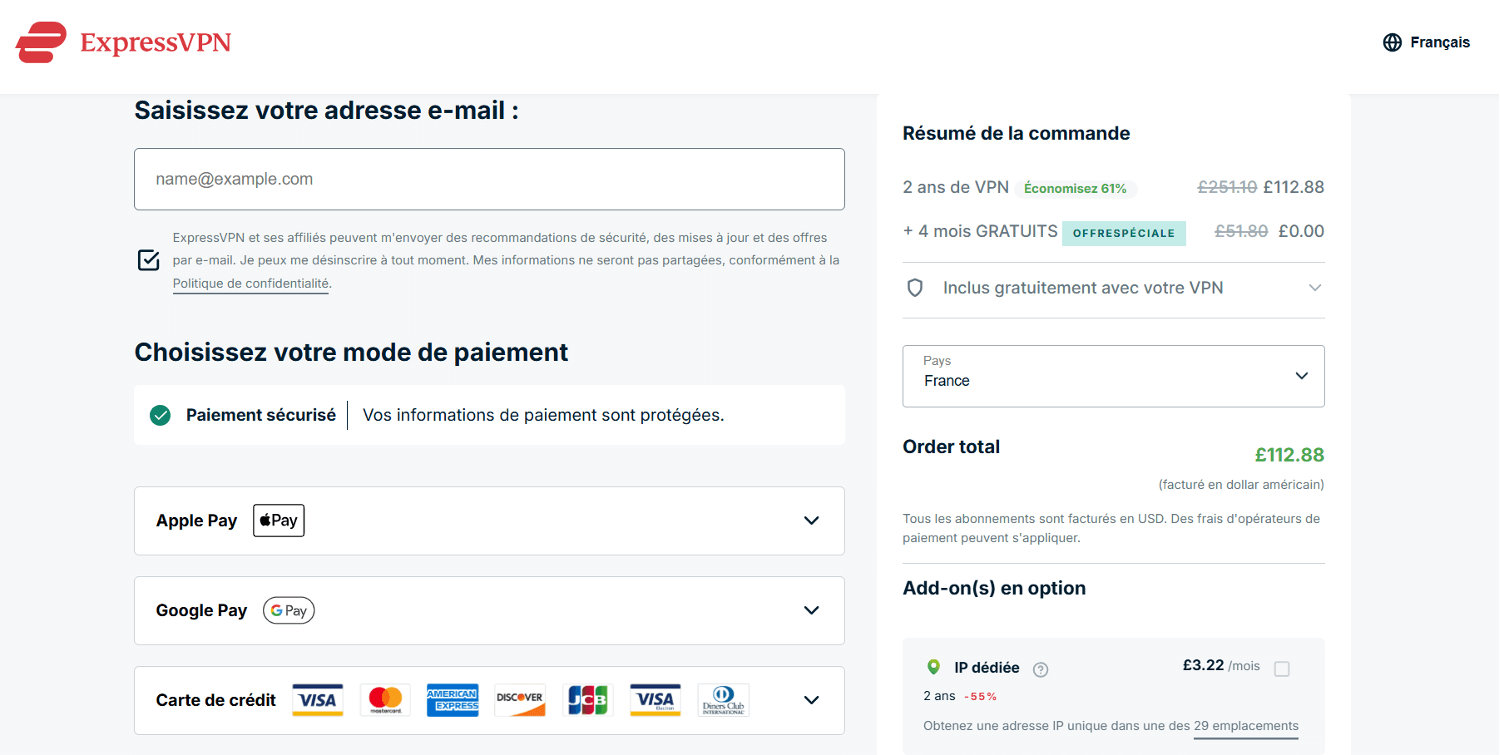The height and width of the screenshot is (755, 1500).
Task: Click the Apple Pay logo badge
Action: [x=279, y=521]
